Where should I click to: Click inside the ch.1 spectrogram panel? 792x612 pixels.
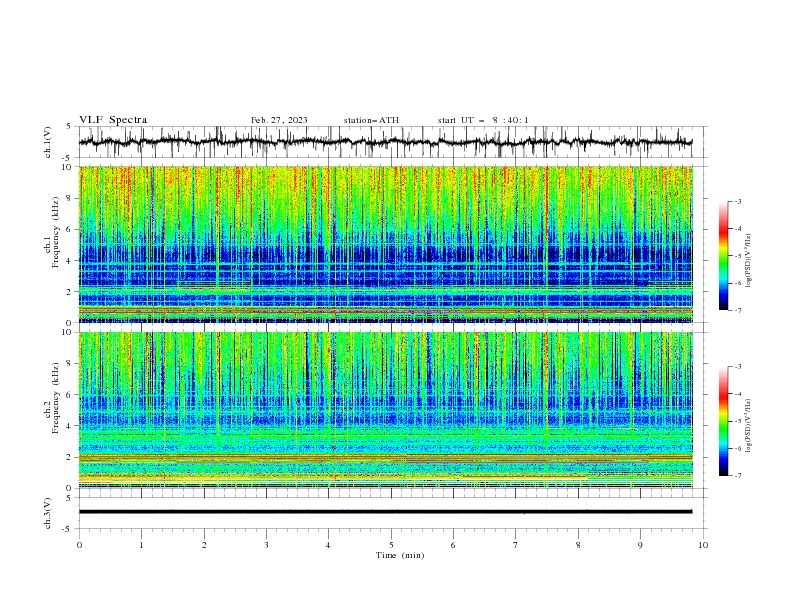click(x=385, y=244)
